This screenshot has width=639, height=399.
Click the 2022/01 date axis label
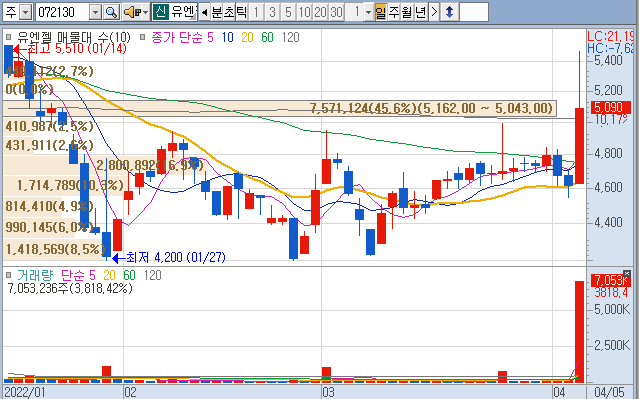[x=25, y=392]
